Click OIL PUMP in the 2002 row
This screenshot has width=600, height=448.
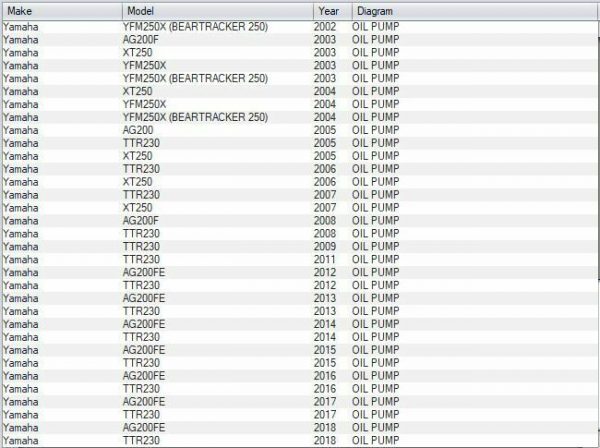click(x=376, y=27)
